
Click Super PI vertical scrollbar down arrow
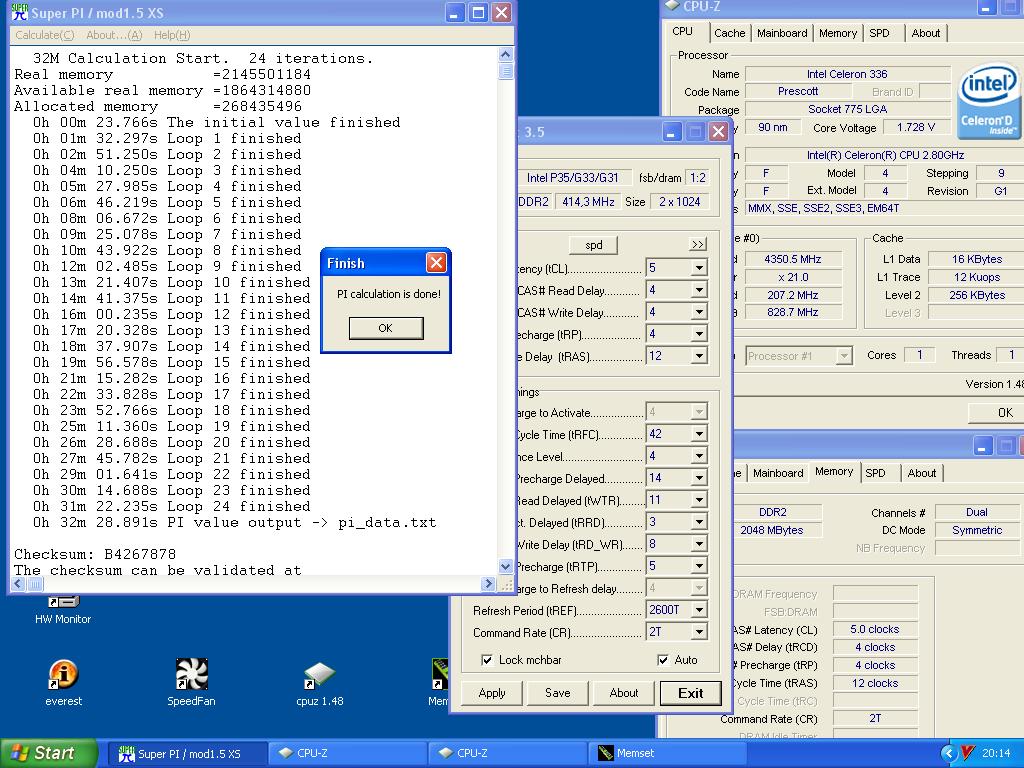505,566
